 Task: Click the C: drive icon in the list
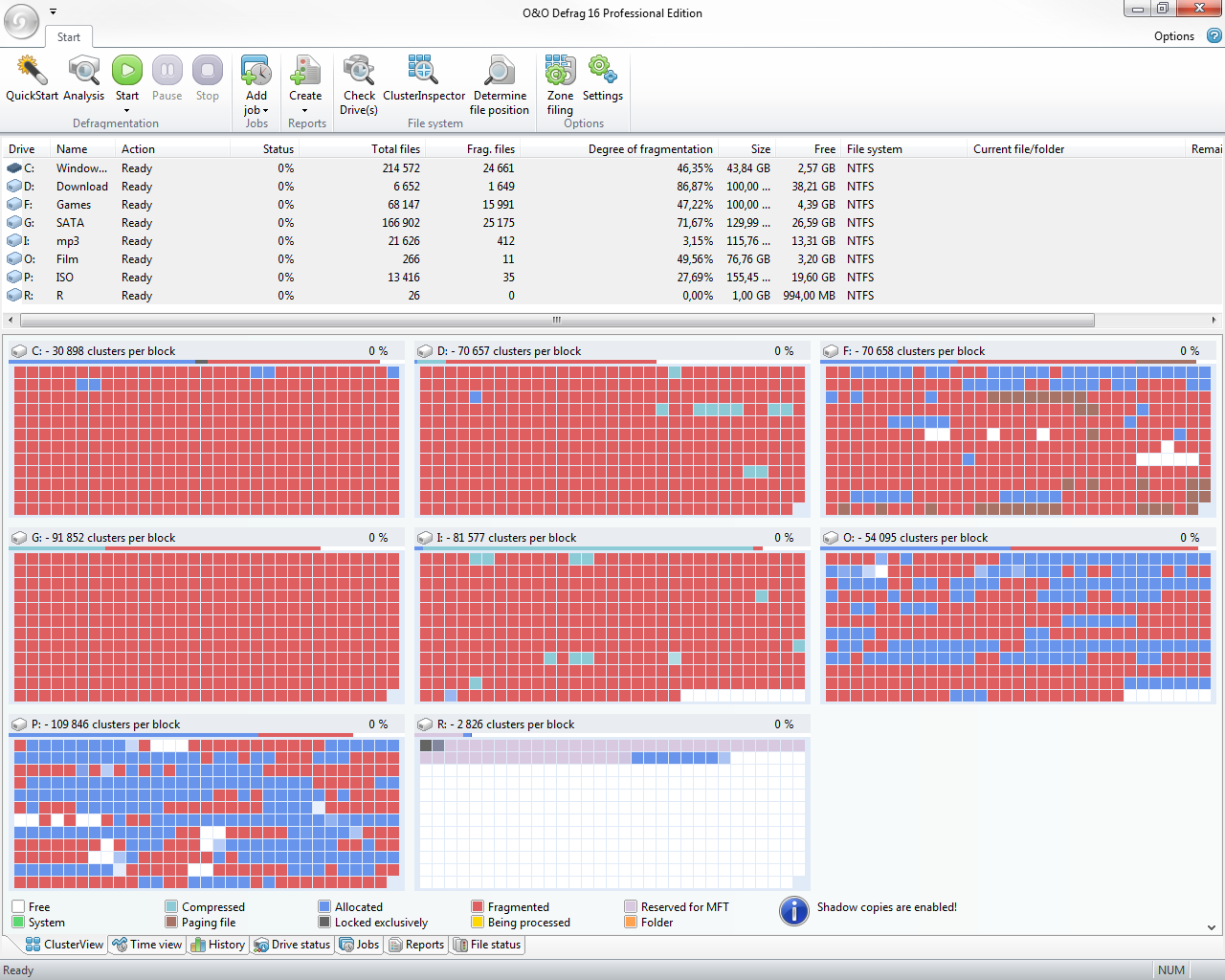(14, 168)
